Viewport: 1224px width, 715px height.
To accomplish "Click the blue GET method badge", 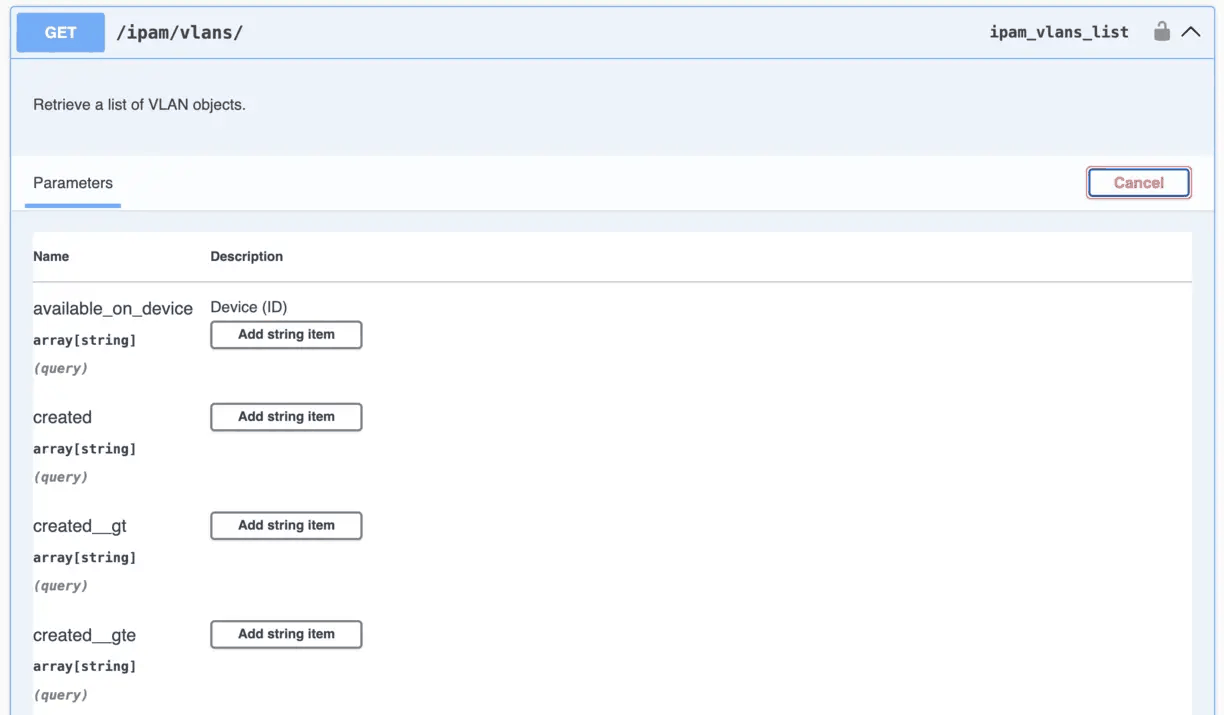I will [60, 32].
